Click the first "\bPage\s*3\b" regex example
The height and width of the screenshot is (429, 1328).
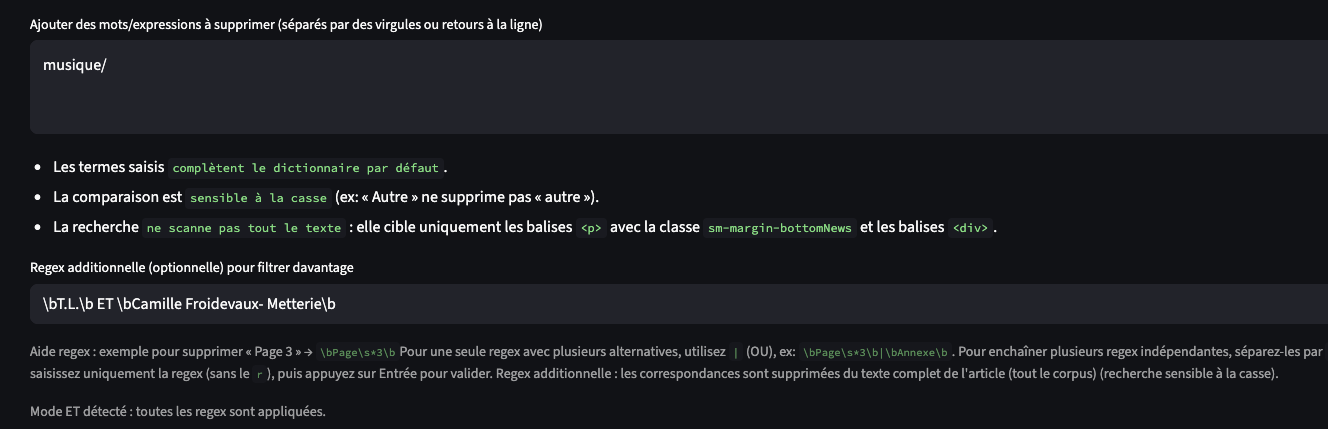click(x=358, y=353)
